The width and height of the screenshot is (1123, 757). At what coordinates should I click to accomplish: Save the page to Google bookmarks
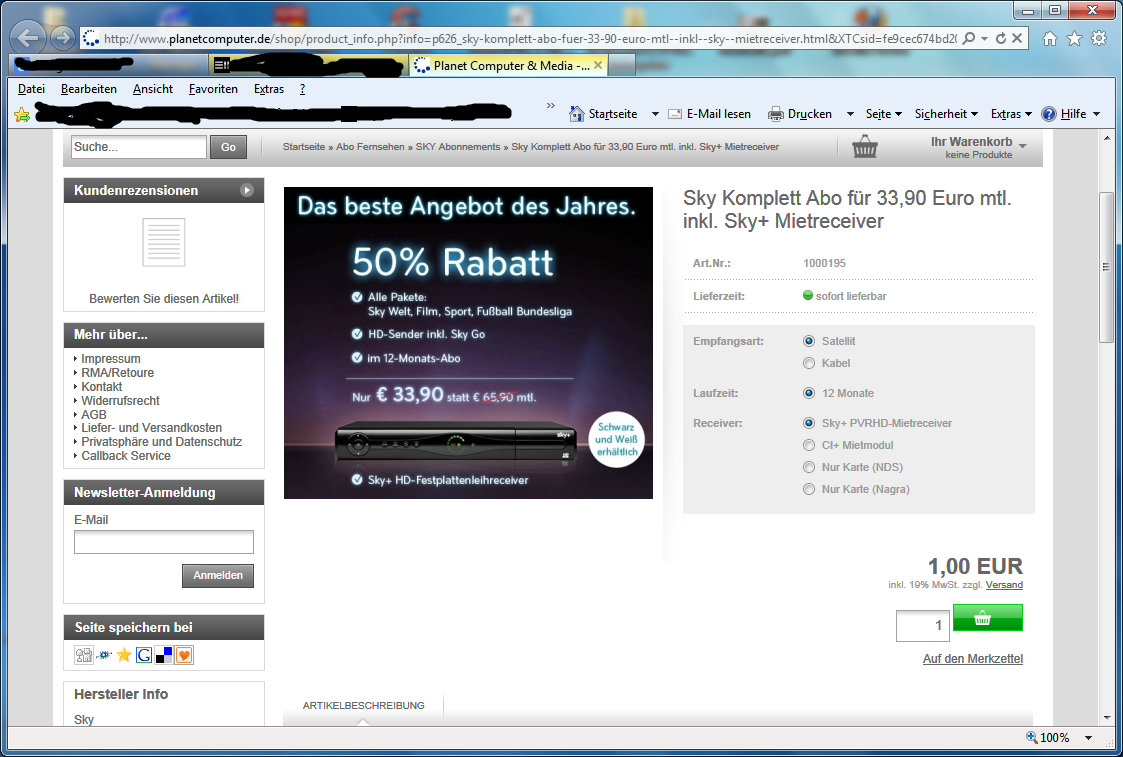point(144,655)
